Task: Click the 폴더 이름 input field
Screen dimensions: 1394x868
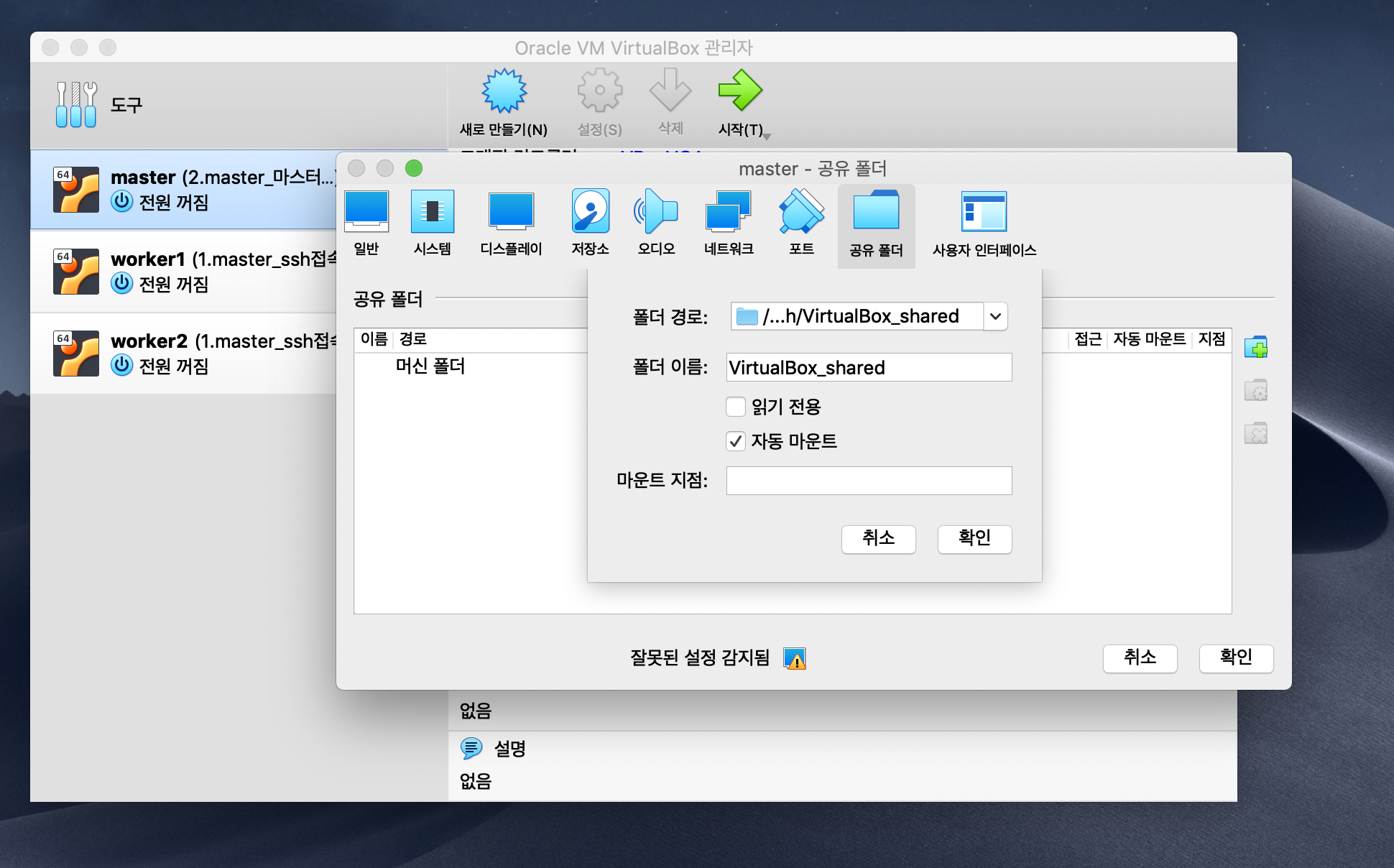Action: click(x=869, y=367)
